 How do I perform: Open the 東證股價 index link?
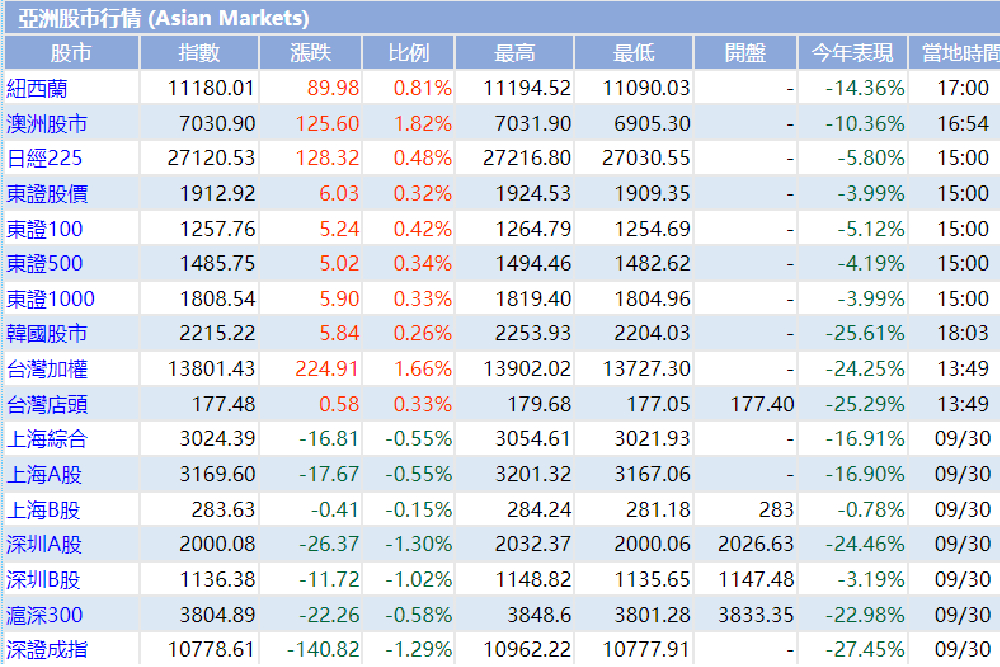point(47,193)
